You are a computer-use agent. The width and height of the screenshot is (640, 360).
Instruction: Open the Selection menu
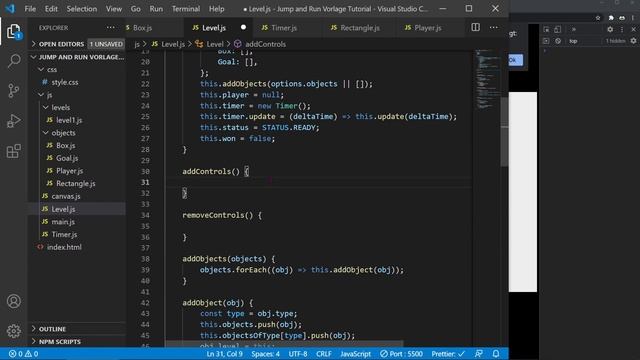coord(82,9)
